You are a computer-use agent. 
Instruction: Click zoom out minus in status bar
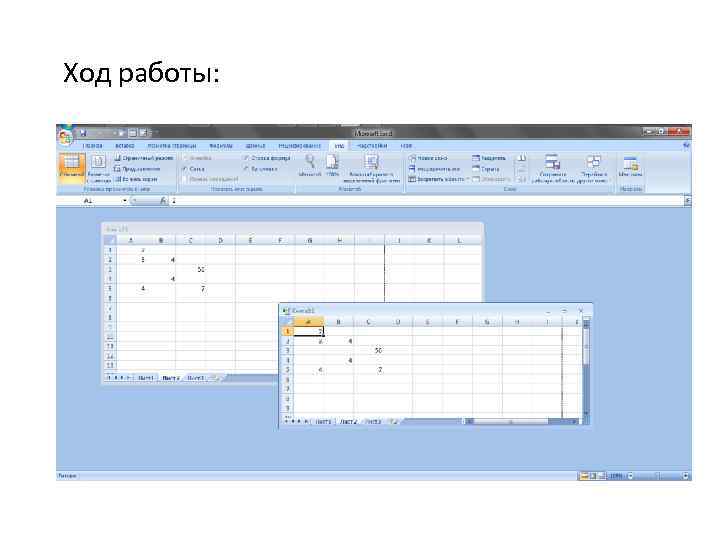point(630,476)
